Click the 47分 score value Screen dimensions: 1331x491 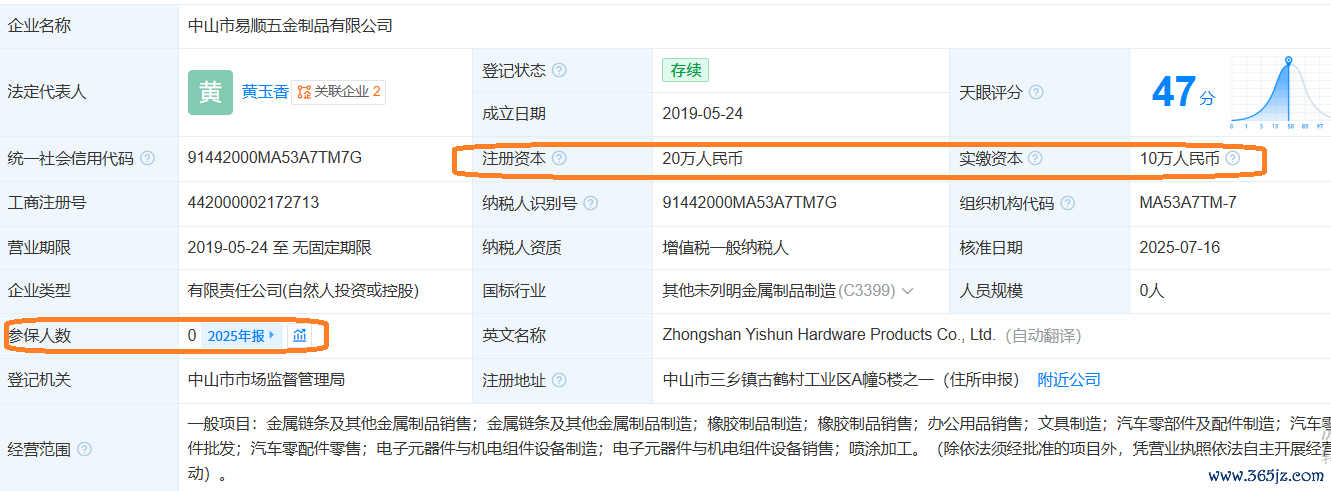1183,93
